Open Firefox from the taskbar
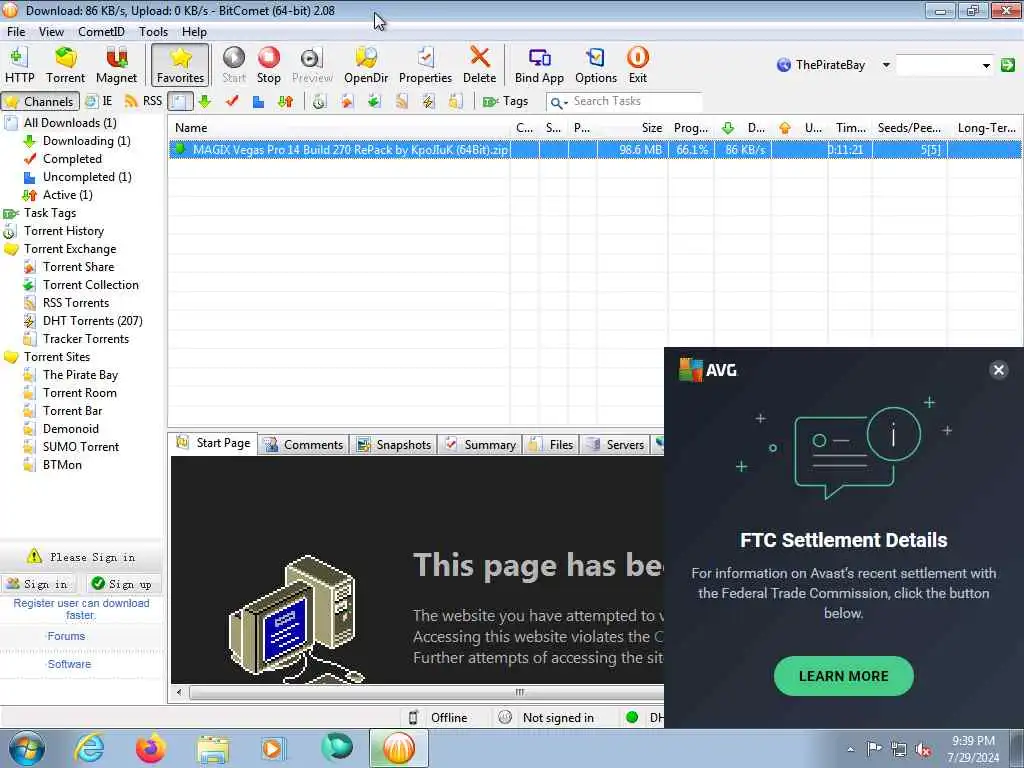This screenshot has width=1024, height=768. (151, 748)
